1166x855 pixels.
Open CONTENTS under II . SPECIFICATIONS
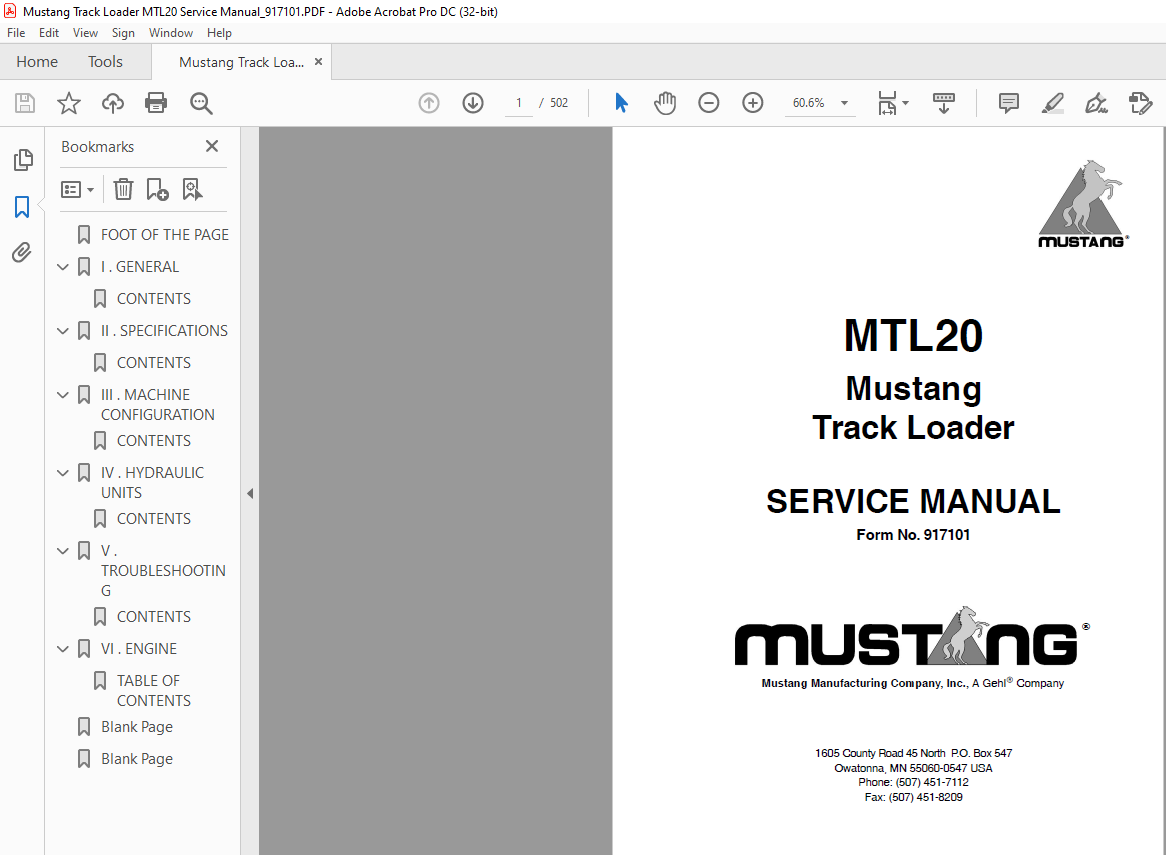(x=153, y=362)
